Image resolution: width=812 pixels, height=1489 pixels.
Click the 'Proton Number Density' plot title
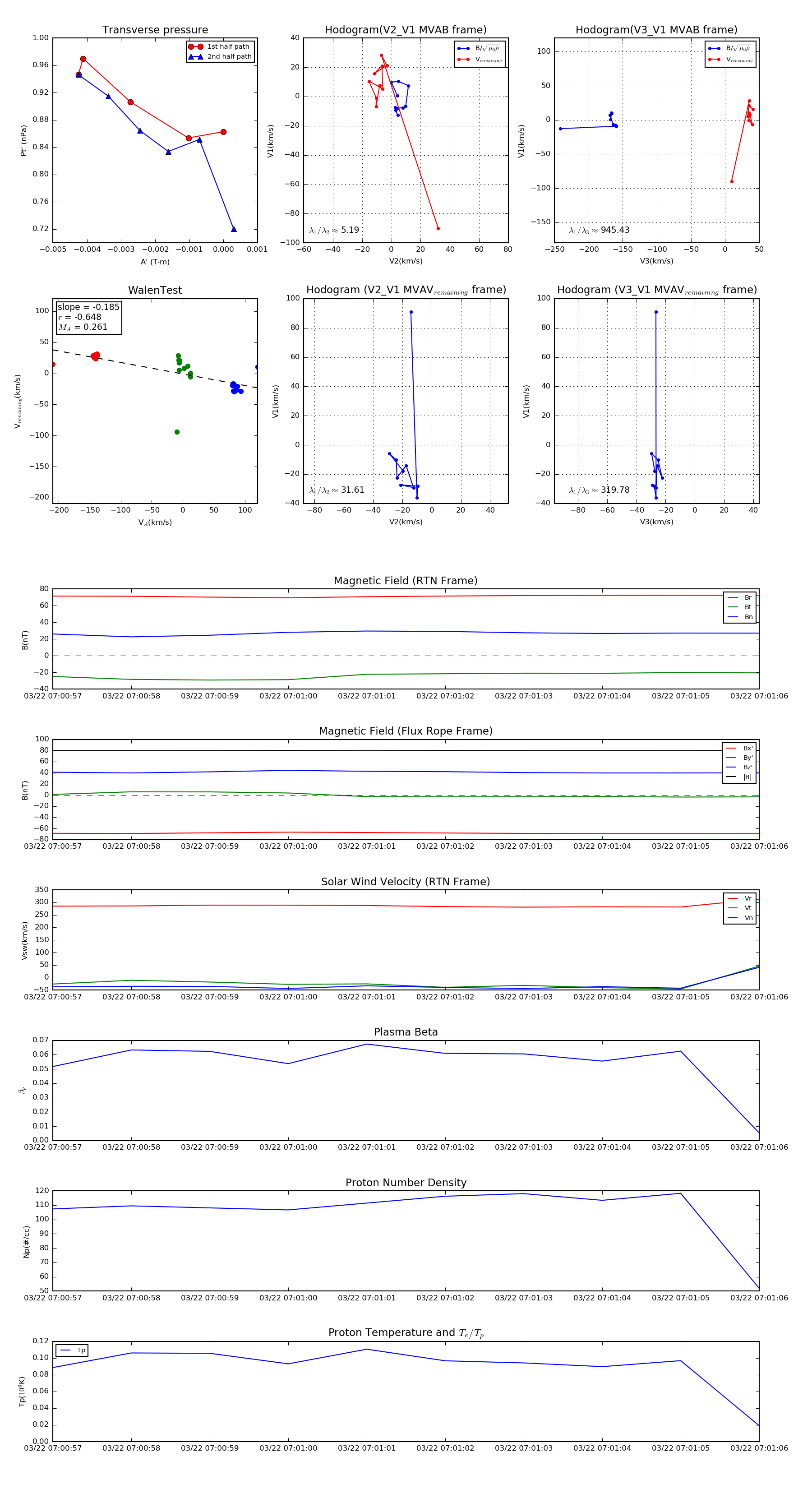[x=406, y=1183]
